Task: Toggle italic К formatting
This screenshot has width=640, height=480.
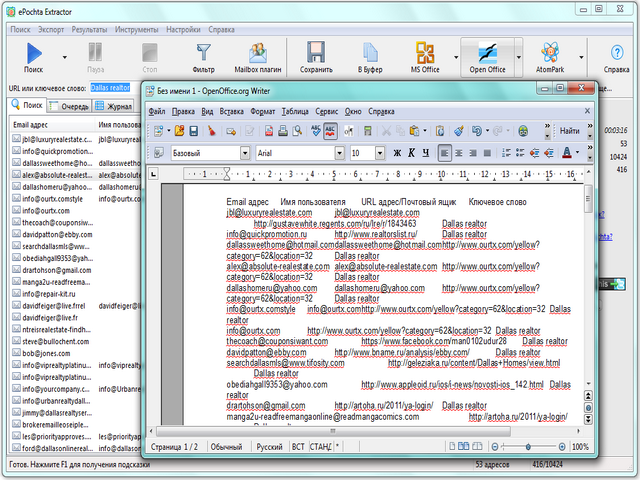Action: pyautogui.click(x=411, y=153)
